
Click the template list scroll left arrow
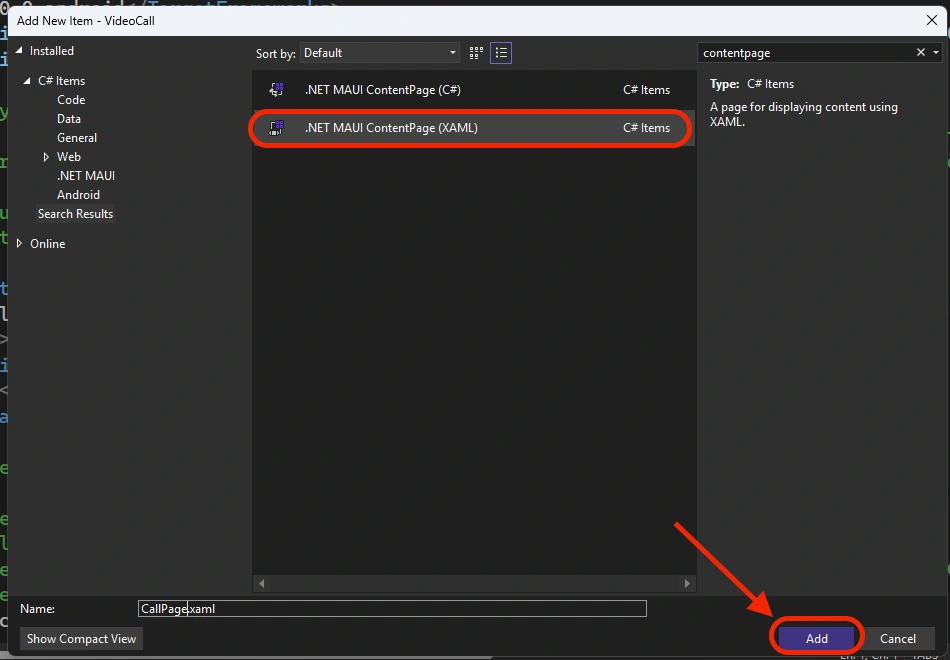click(x=261, y=583)
